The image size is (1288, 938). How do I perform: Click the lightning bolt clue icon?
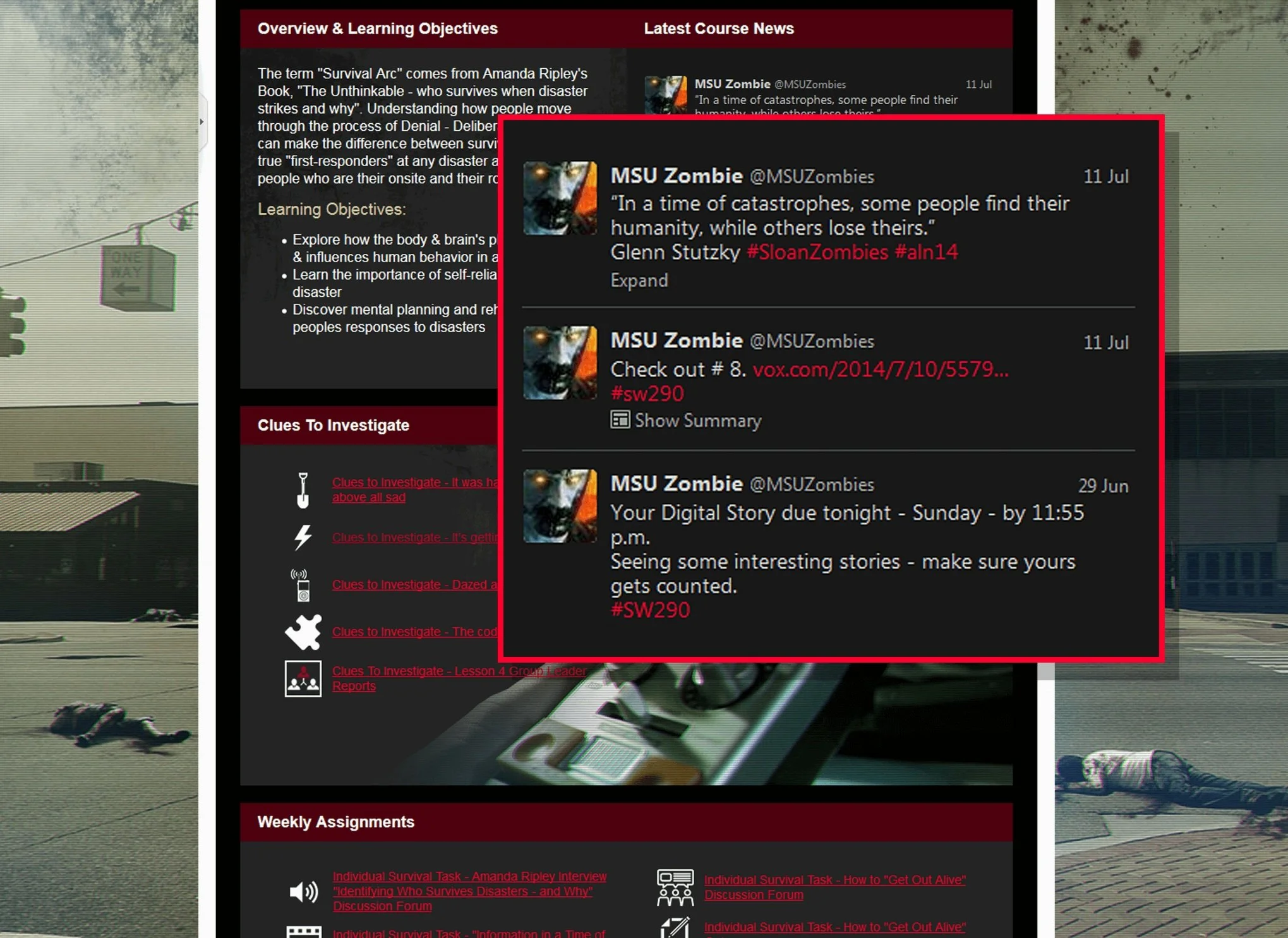click(x=303, y=537)
